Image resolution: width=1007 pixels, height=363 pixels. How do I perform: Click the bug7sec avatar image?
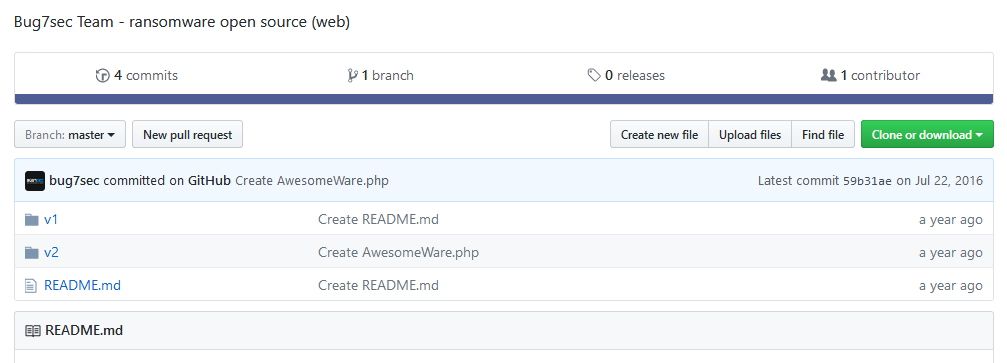[x=35, y=181]
